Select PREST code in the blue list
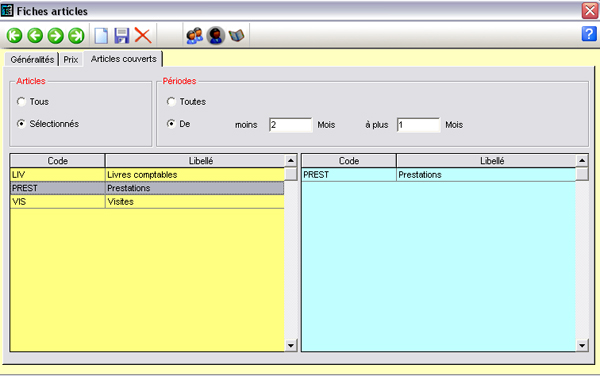 click(x=349, y=175)
